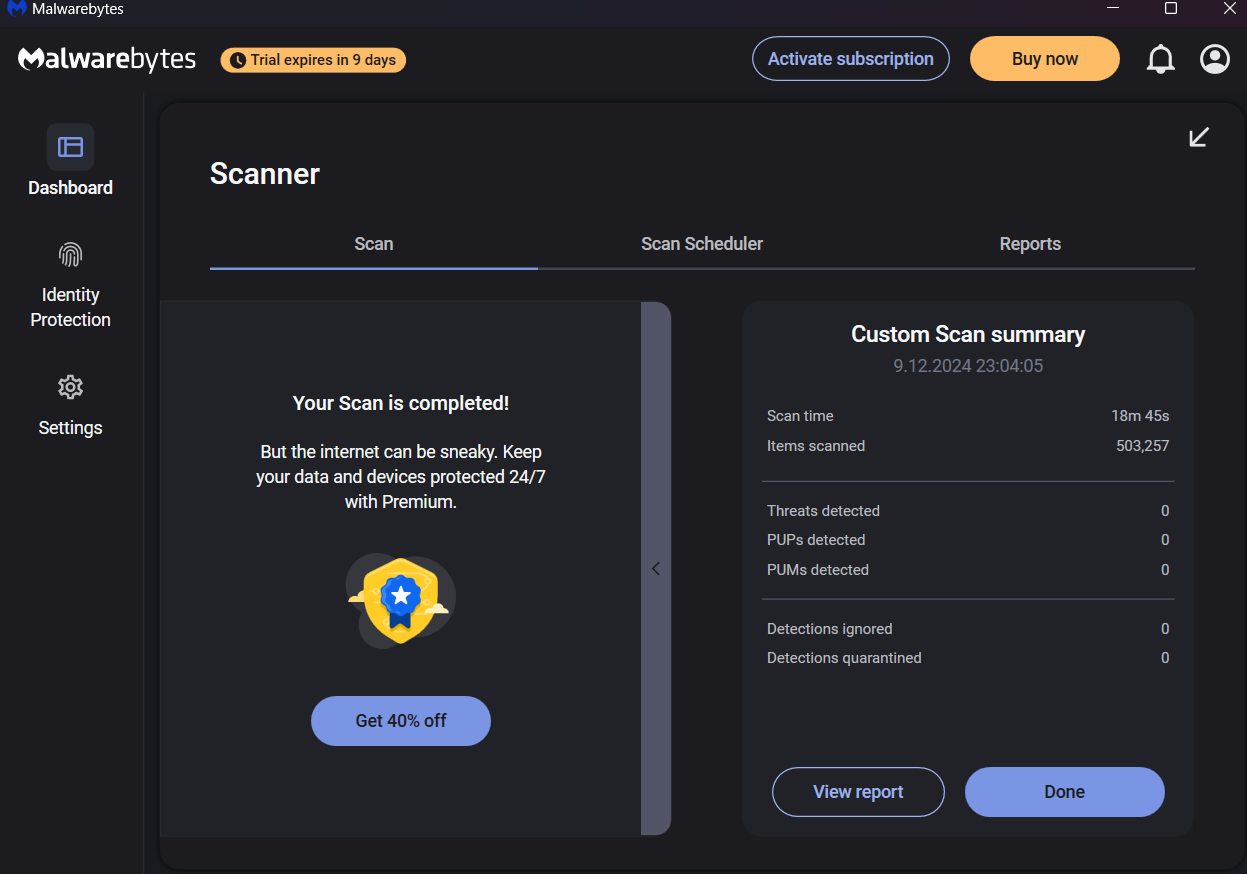Click the Done button
This screenshot has height=874, width=1247.
(1065, 792)
